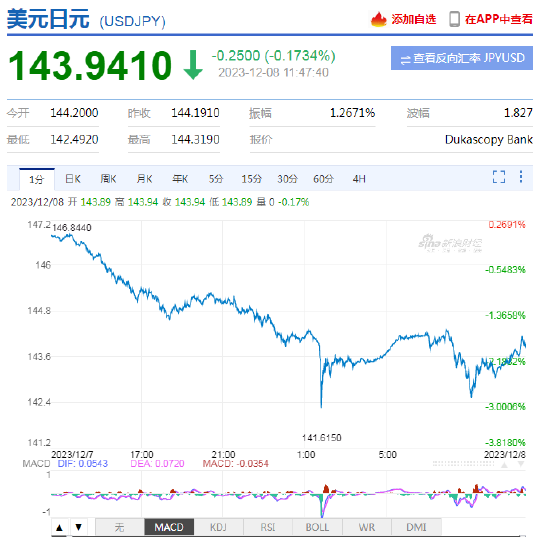The height and width of the screenshot is (537, 550).
Task: Click the down triangle below the chart
Action: (79, 527)
